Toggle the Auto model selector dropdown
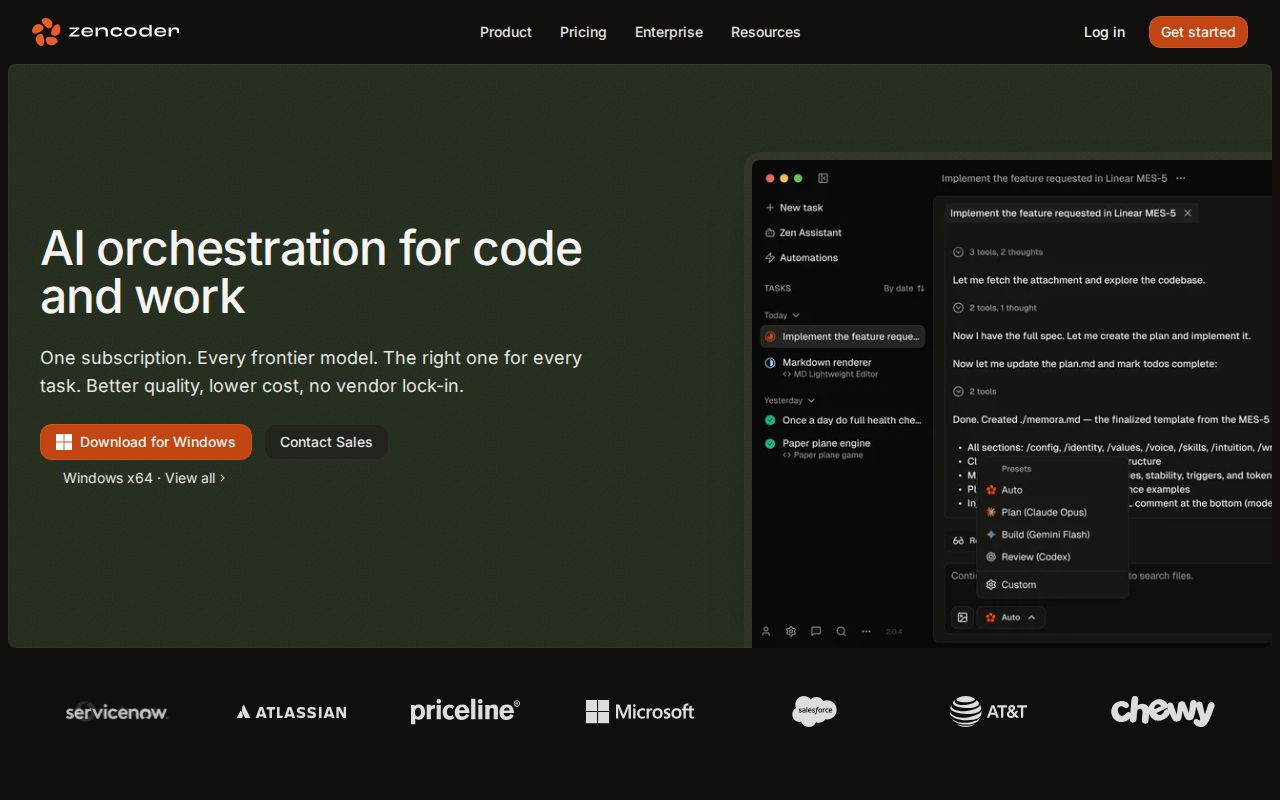Image resolution: width=1280 pixels, height=800 pixels. tap(1011, 618)
